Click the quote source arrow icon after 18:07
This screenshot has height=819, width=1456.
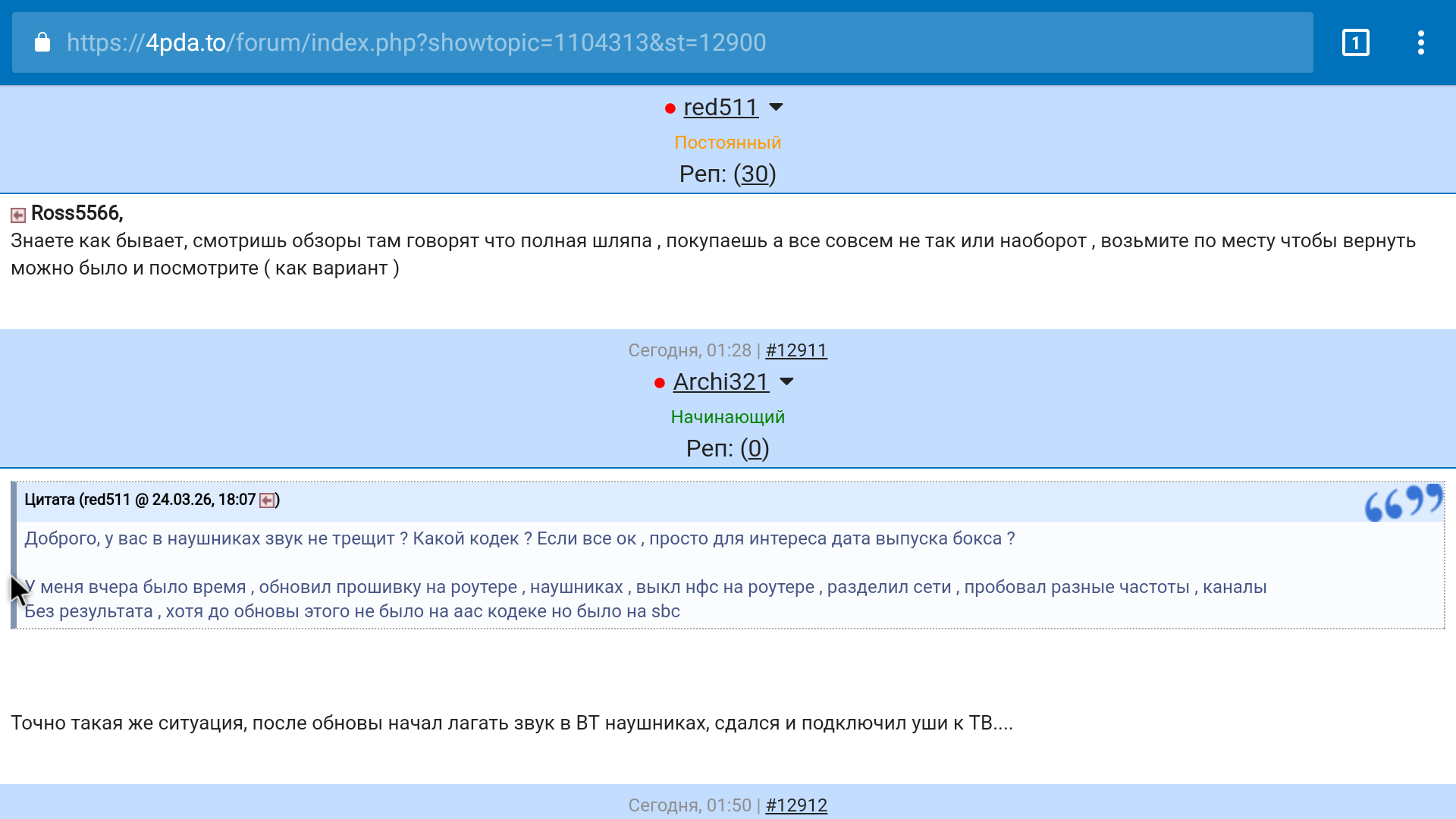pos(267,500)
